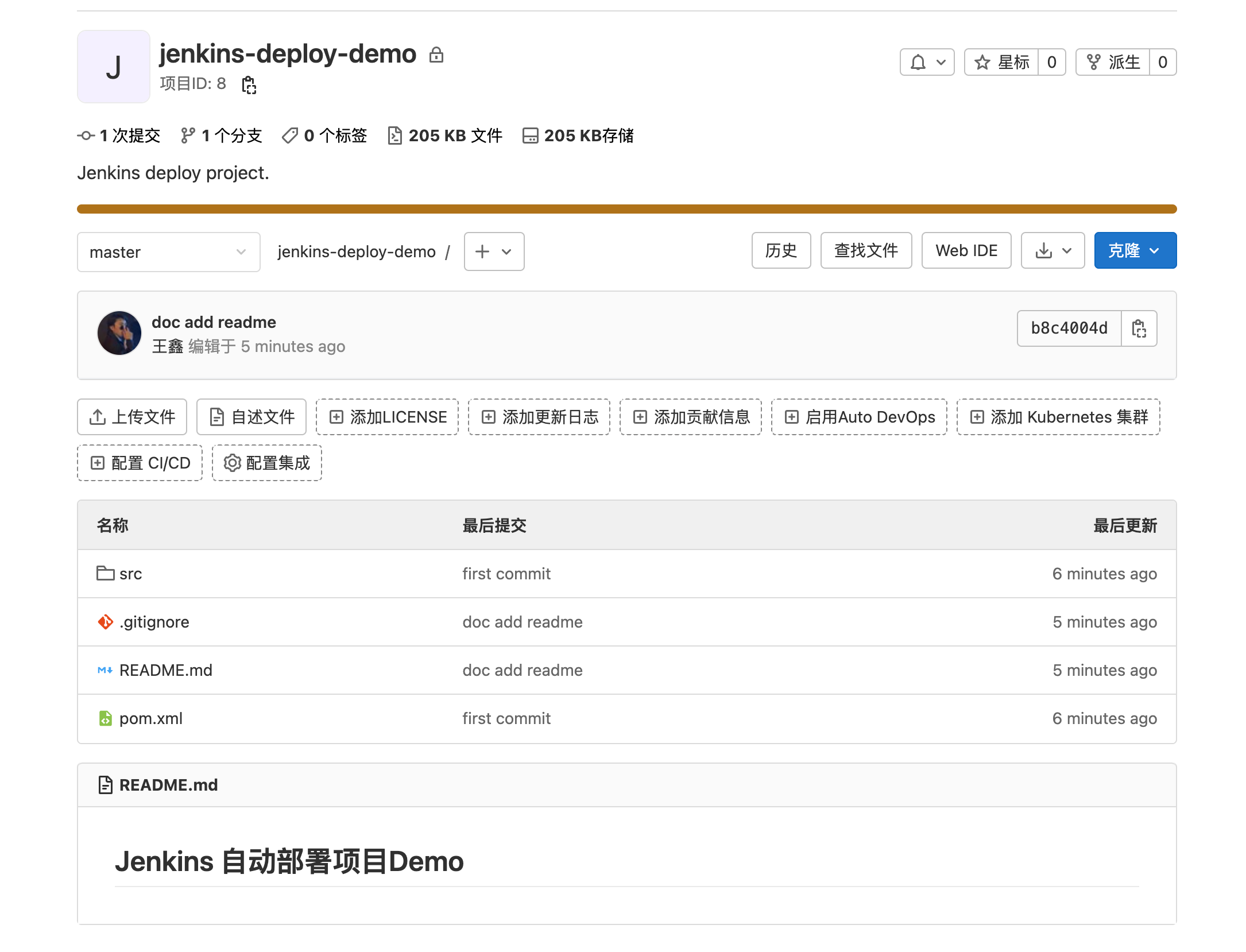Click the markdown icon beside README.md row
The image size is (1246, 952).
click(x=105, y=670)
